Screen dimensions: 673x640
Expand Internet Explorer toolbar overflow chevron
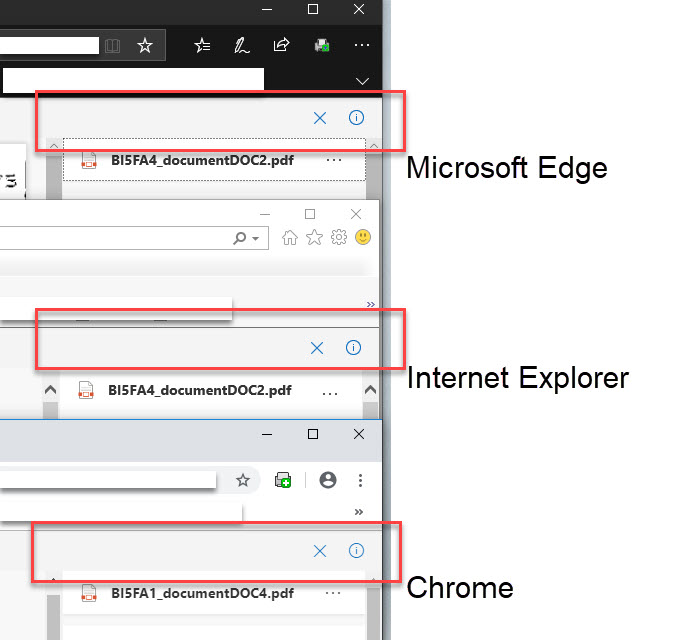[370, 304]
